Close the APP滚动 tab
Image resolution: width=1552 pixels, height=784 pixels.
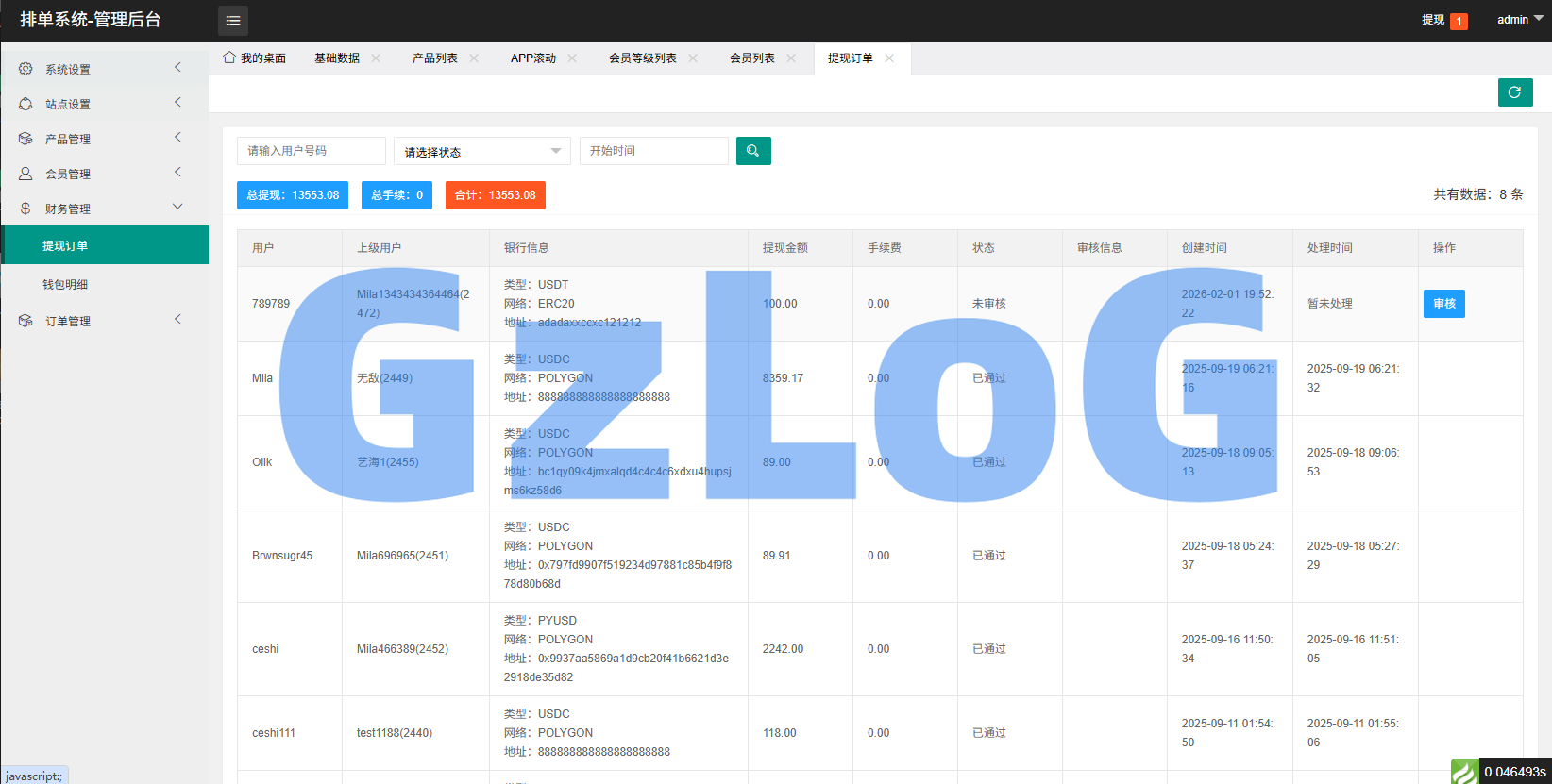pyautogui.click(x=572, y=58)
